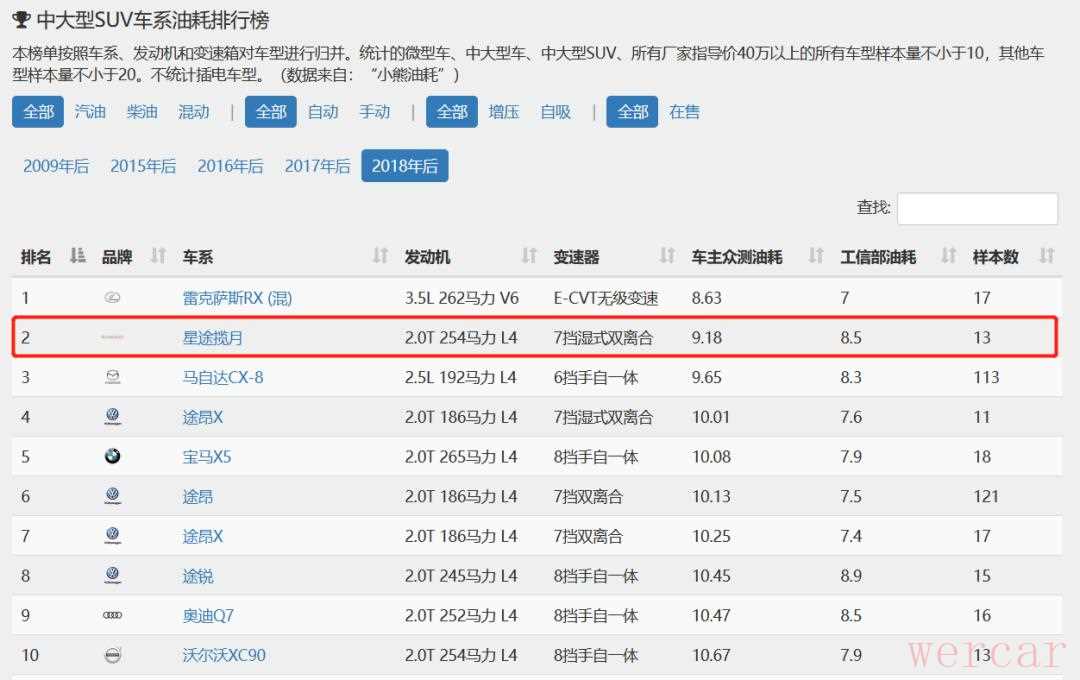Click the 10.67 fuel consumption value
This screenshot has width=1080, height=680.
click(711, 655)
